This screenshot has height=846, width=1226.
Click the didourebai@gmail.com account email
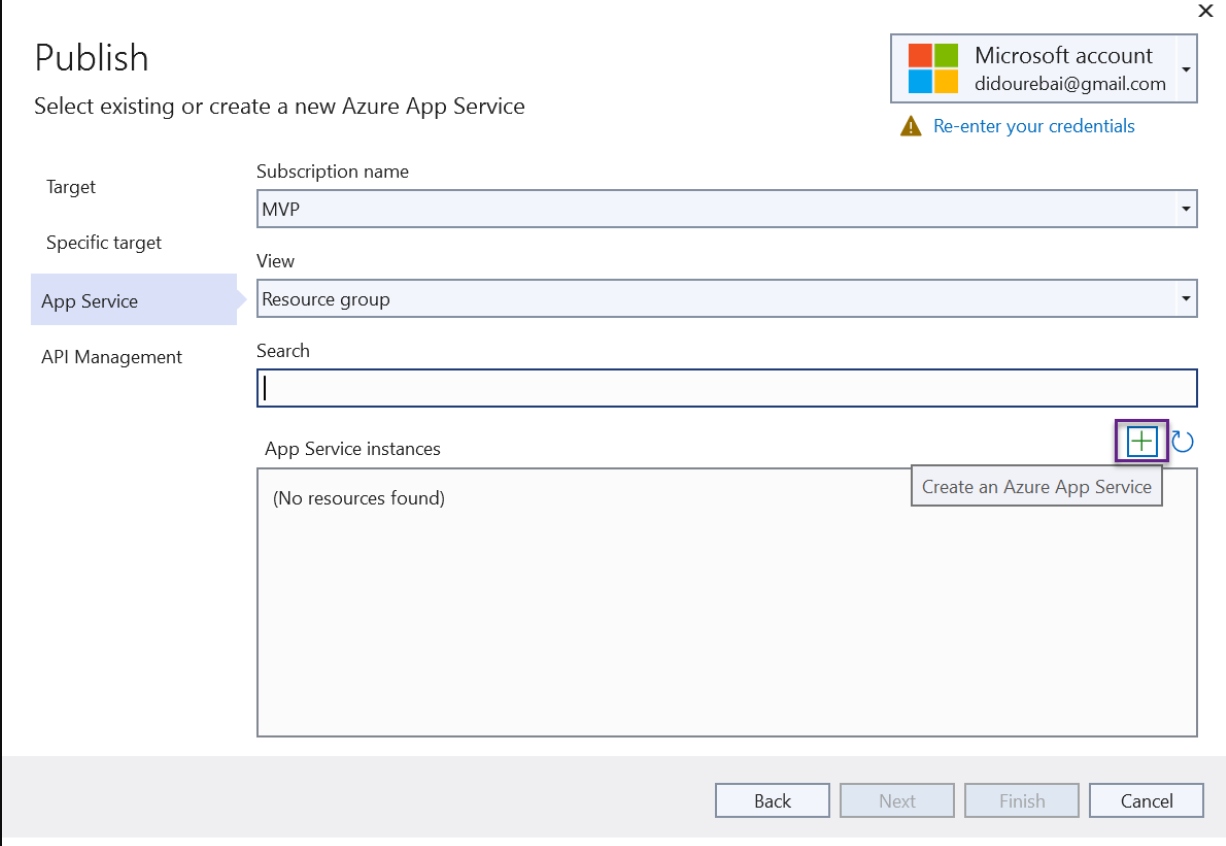(x=1070, y=84)
